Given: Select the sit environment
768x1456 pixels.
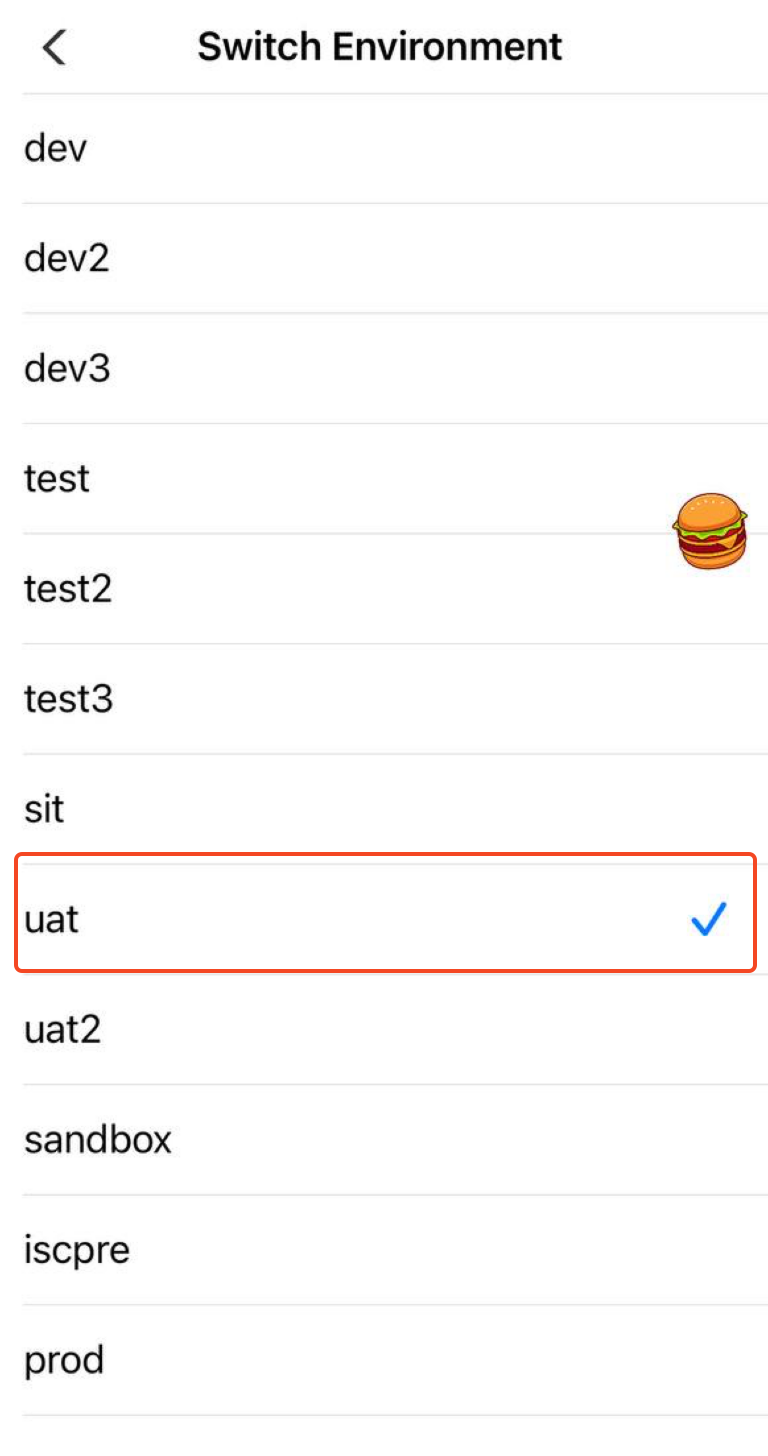Looking at the screenshot, I should click(44, 809).
